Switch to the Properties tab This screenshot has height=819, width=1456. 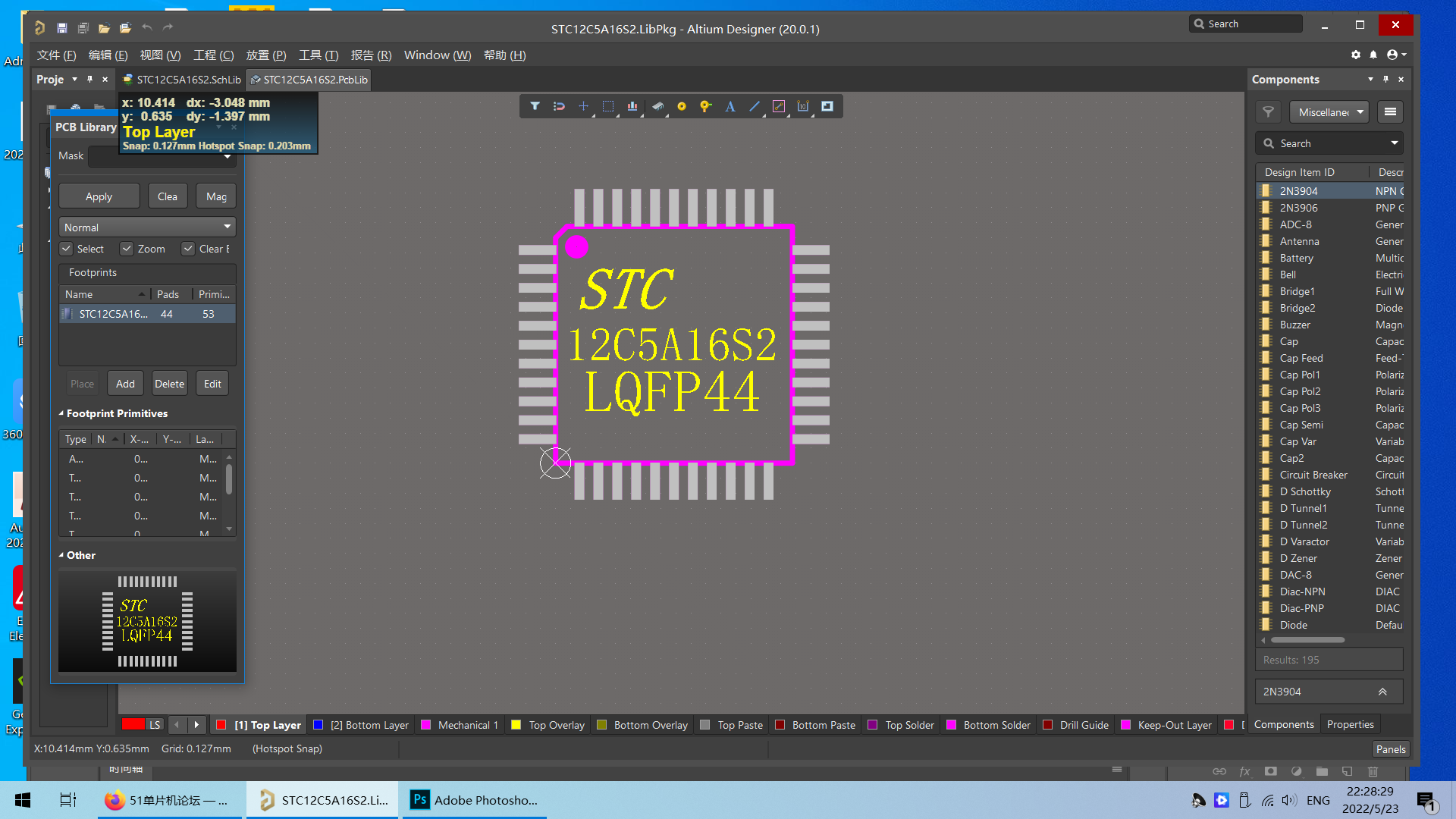[1350, 724]
